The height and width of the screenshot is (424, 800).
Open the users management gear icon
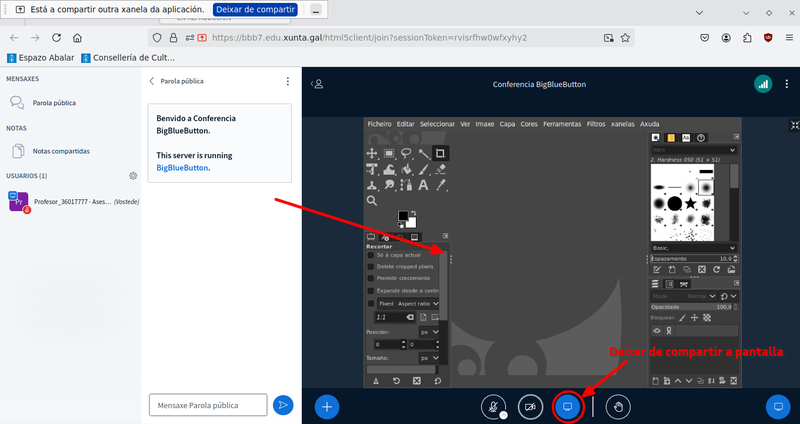133,175
